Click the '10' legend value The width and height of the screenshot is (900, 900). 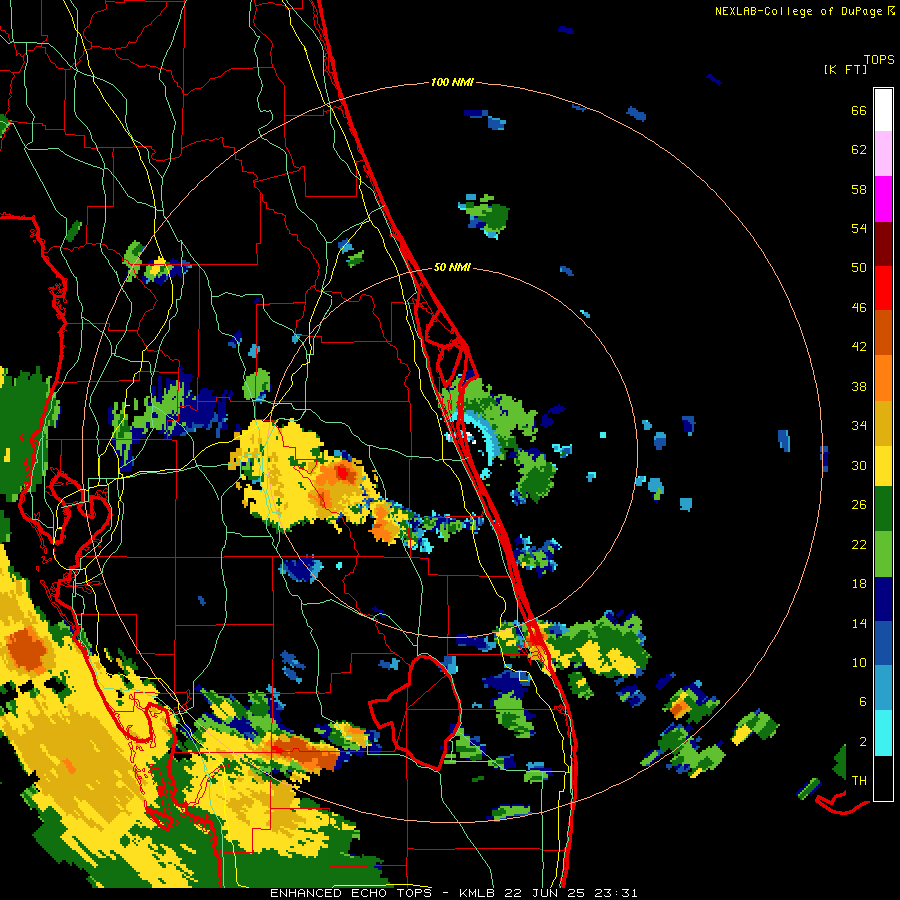859,663
